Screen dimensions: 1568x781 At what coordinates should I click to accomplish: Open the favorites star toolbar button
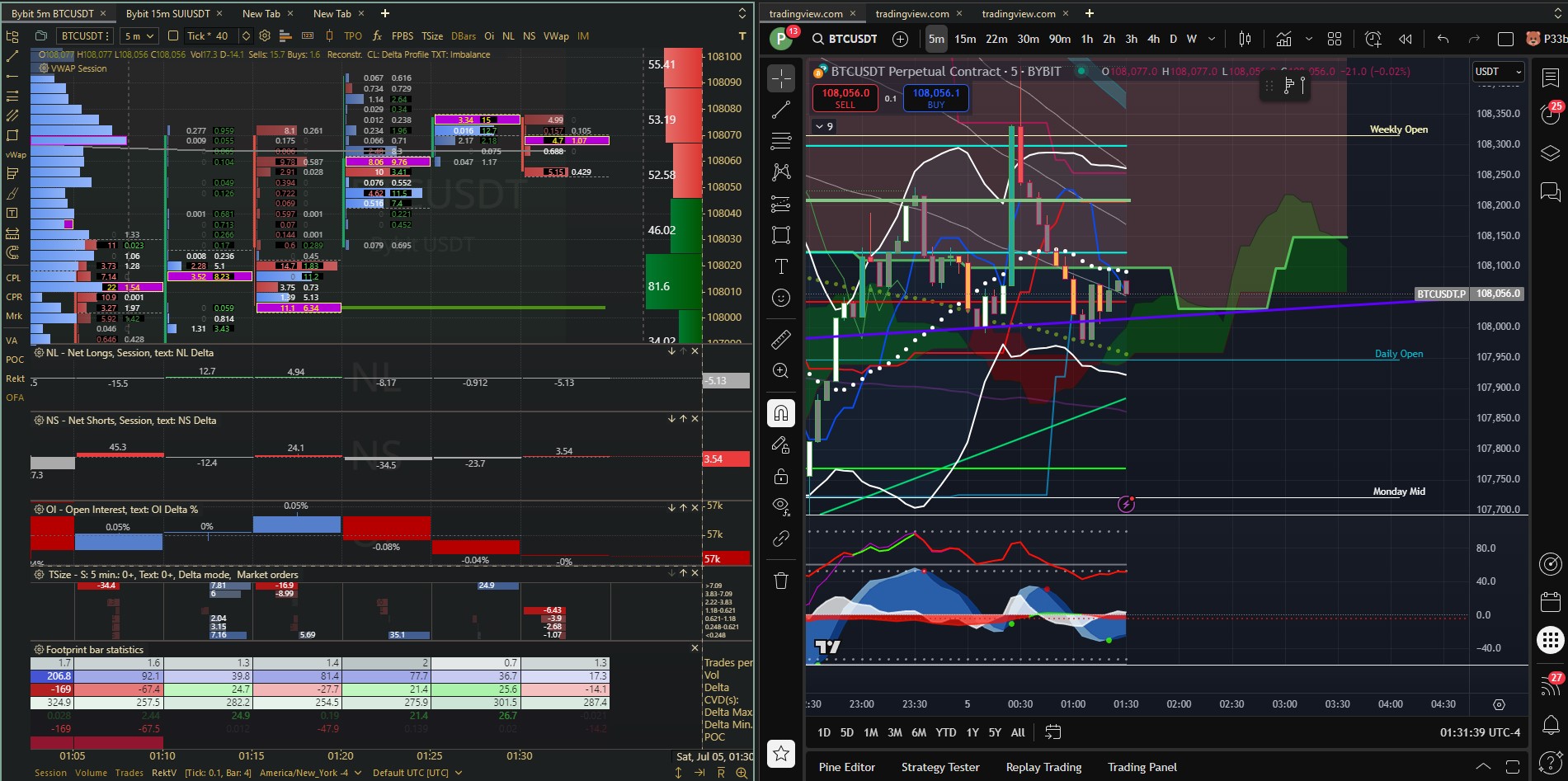tap(781, 753)
